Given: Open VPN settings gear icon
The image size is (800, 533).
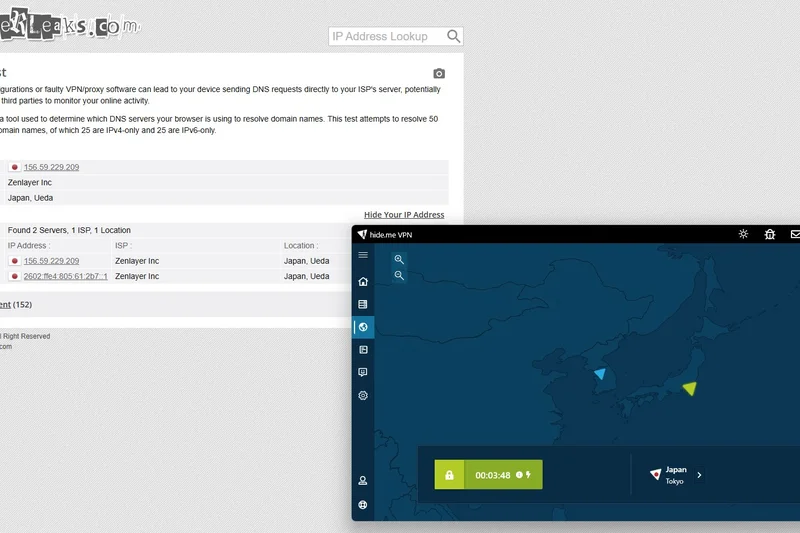Looking at the screenshot, I should 363,395.
